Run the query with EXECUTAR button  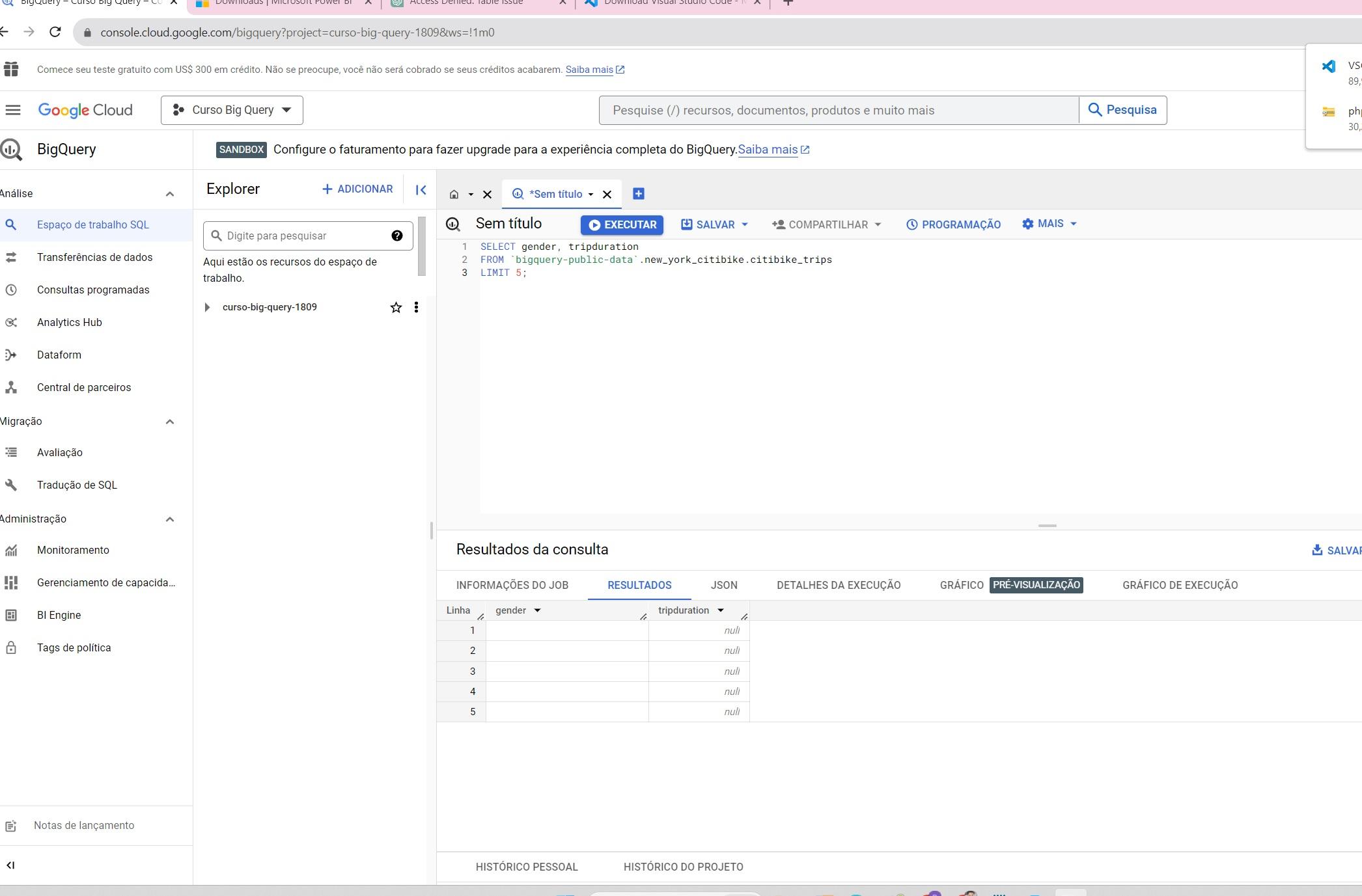(x=622, y=224)
